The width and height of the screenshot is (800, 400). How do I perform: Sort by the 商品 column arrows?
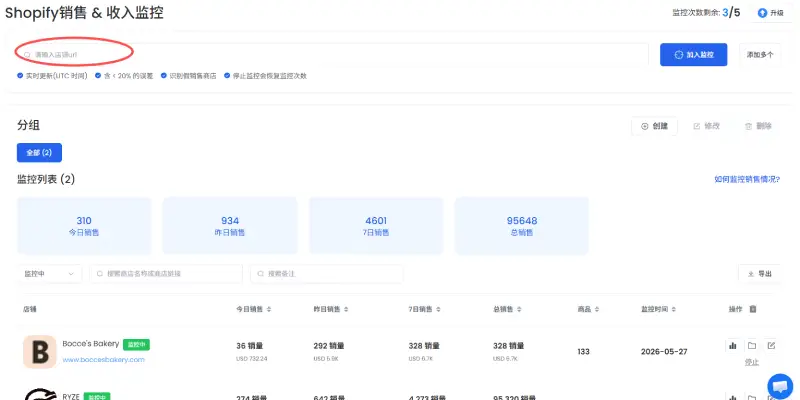point(596,310)
